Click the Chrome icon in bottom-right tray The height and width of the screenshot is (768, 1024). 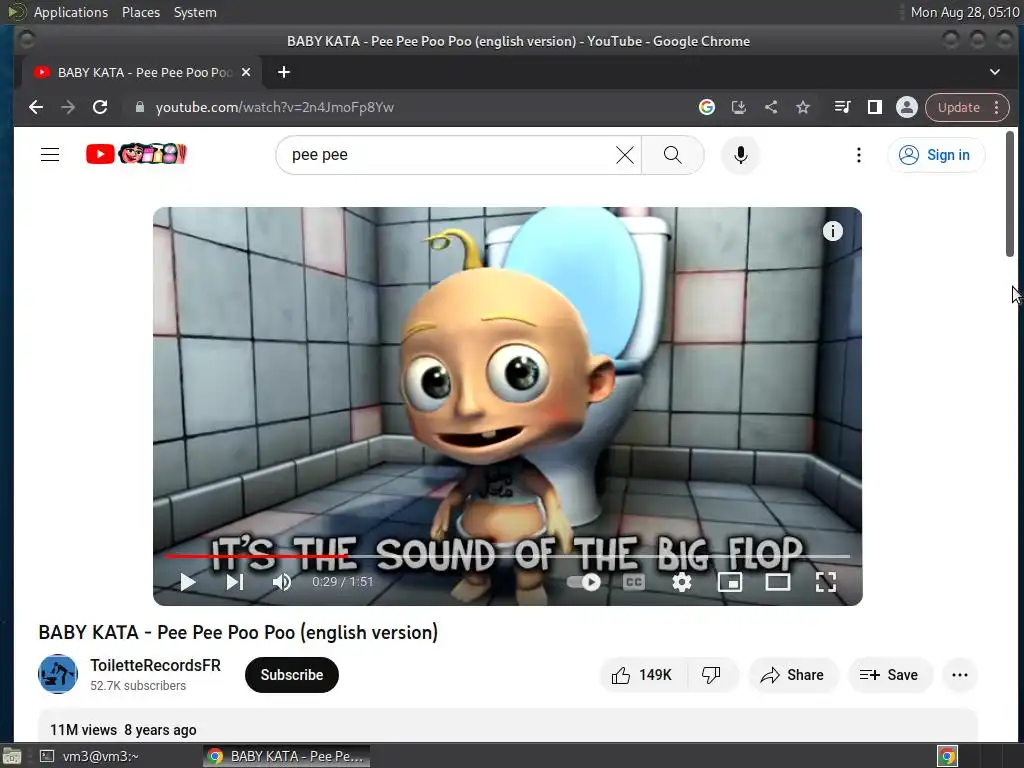948,756
